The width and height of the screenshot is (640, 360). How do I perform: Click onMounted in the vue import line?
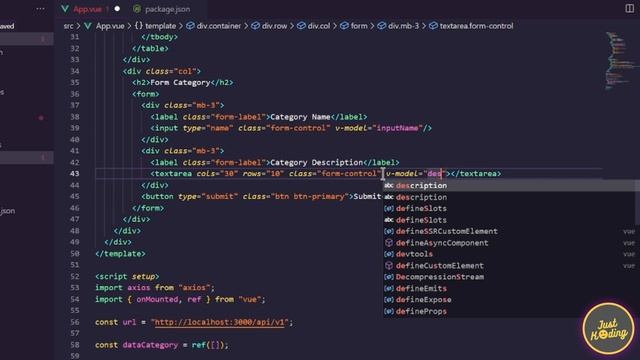(157, 299)
